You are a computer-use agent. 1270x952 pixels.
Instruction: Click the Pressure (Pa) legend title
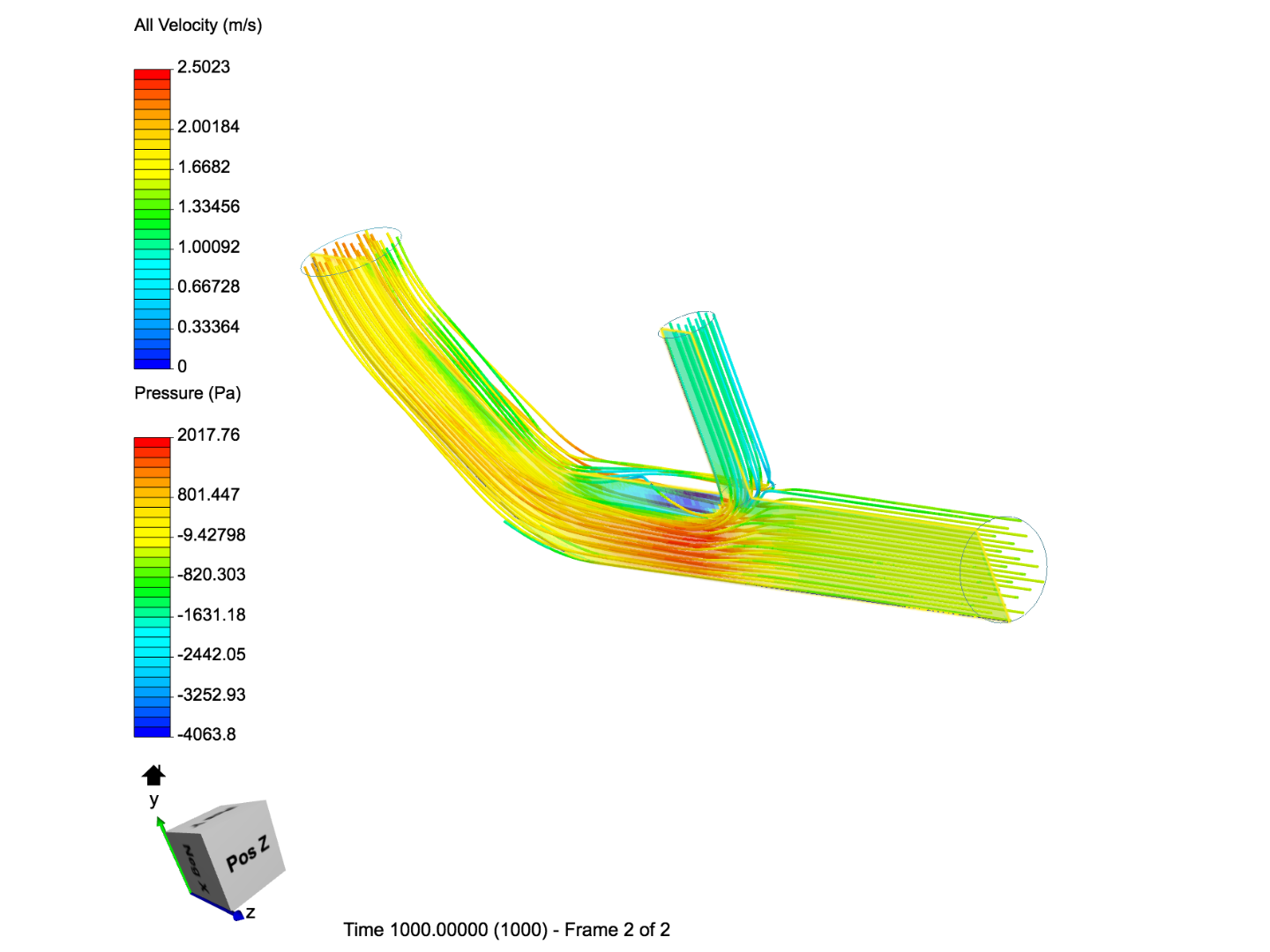[x=188, y=393]
